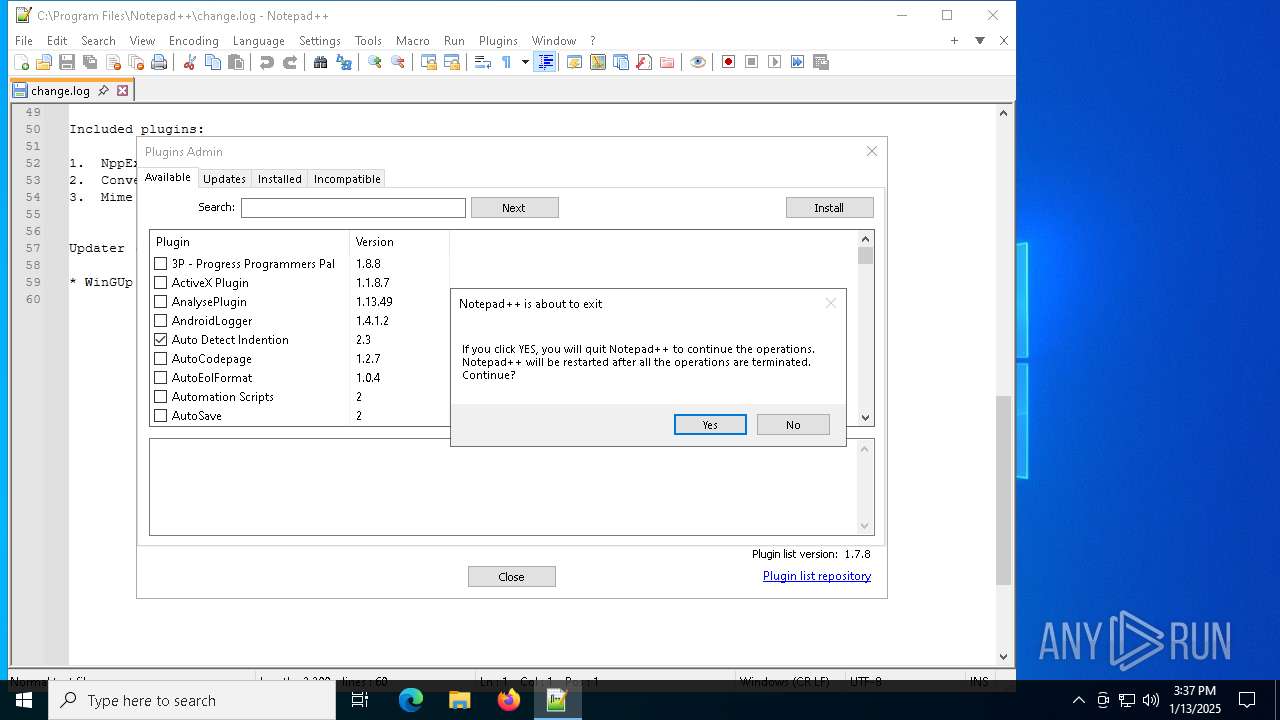Click the Replace toolbar icon
The width and height of the screenshot is (1280, 720).
coord(344,62)
